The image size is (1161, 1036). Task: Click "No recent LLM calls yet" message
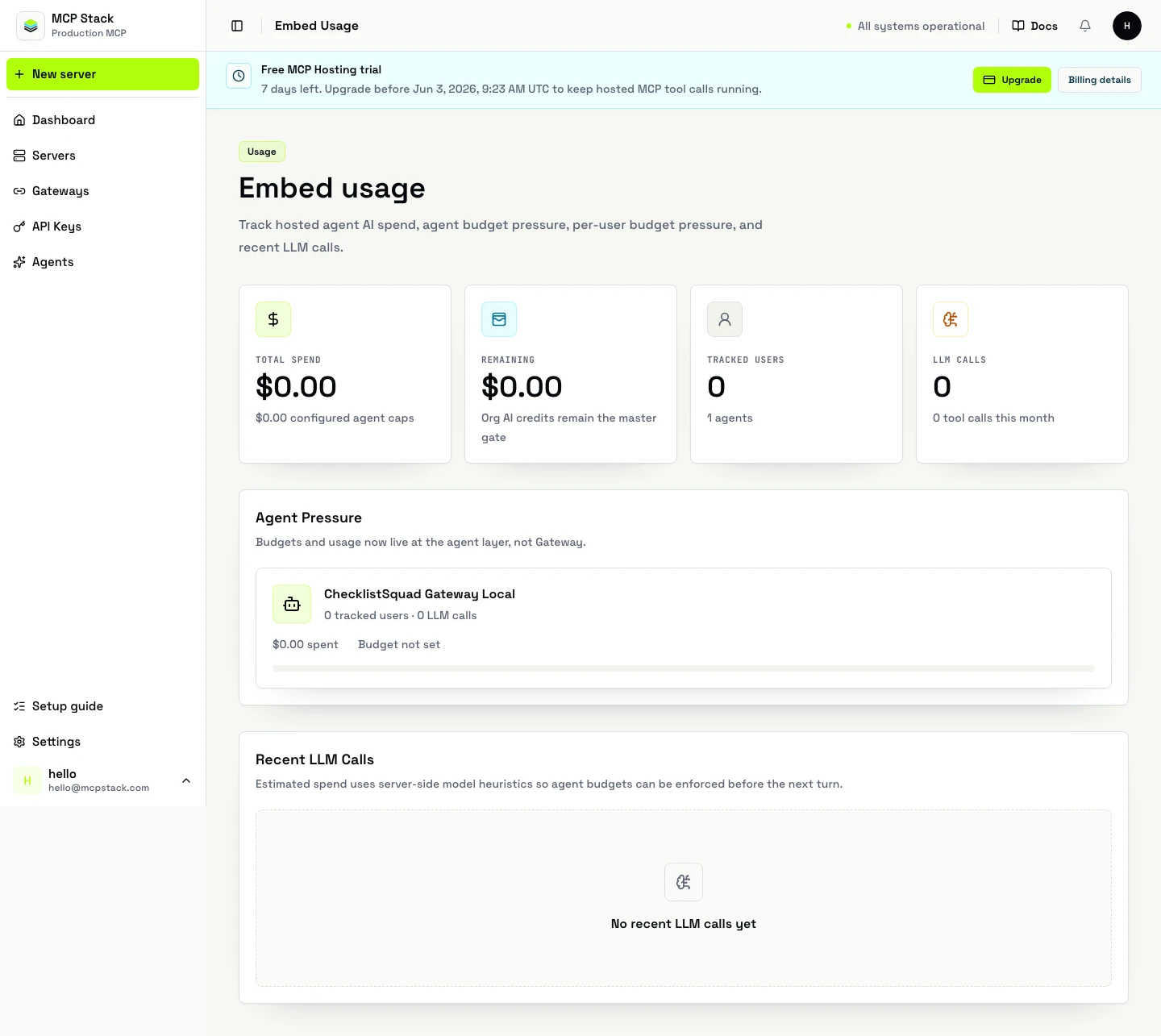coord(684,924)
